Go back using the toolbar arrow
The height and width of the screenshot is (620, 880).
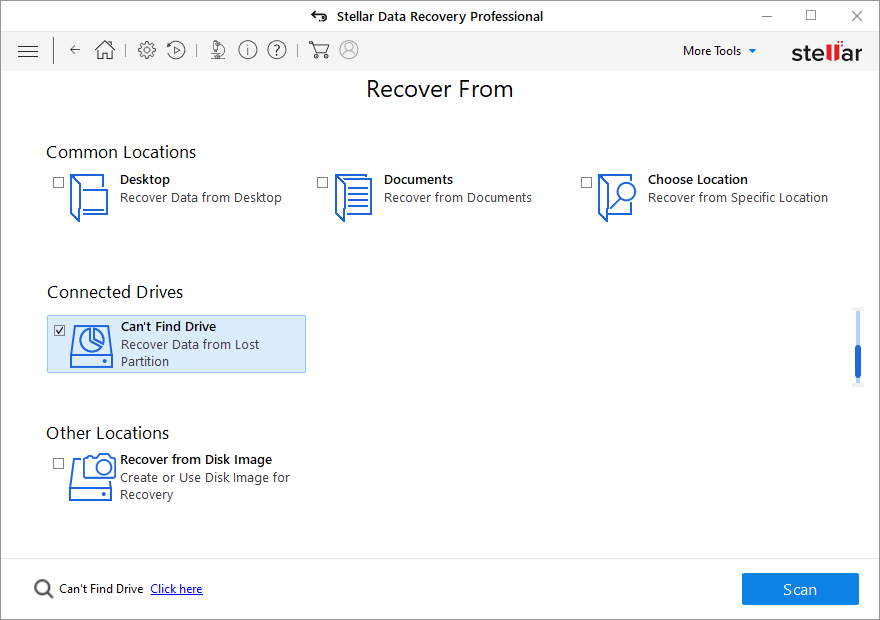[x=75, y=50]
